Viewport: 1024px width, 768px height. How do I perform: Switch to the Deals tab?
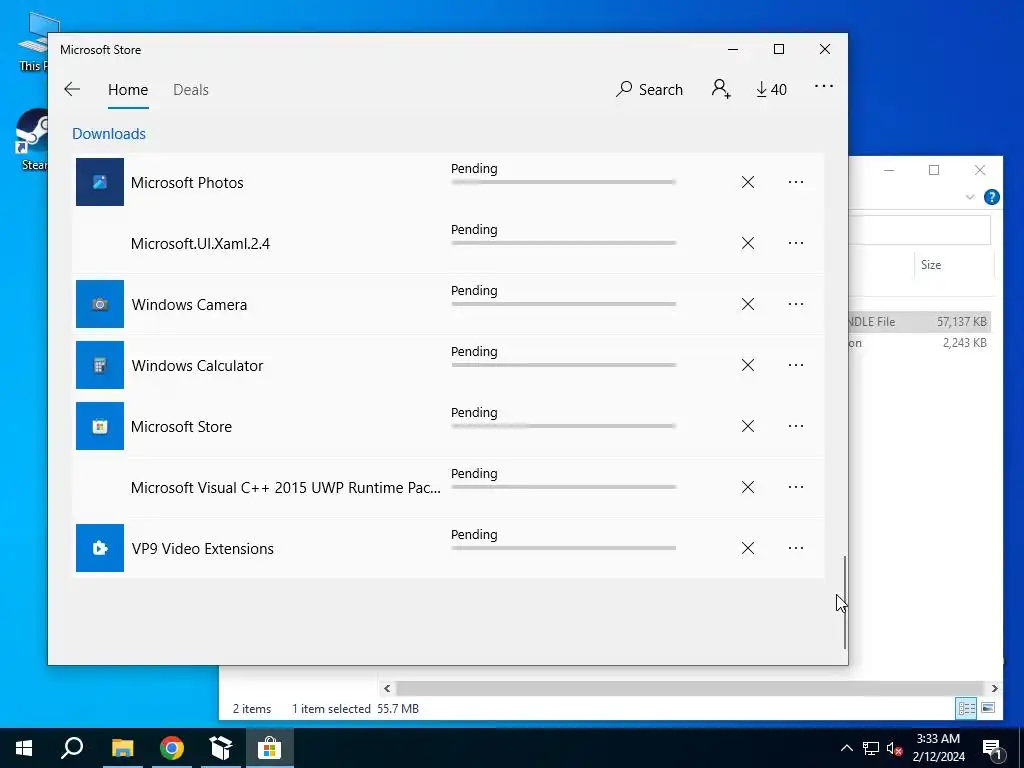point(191,89)
